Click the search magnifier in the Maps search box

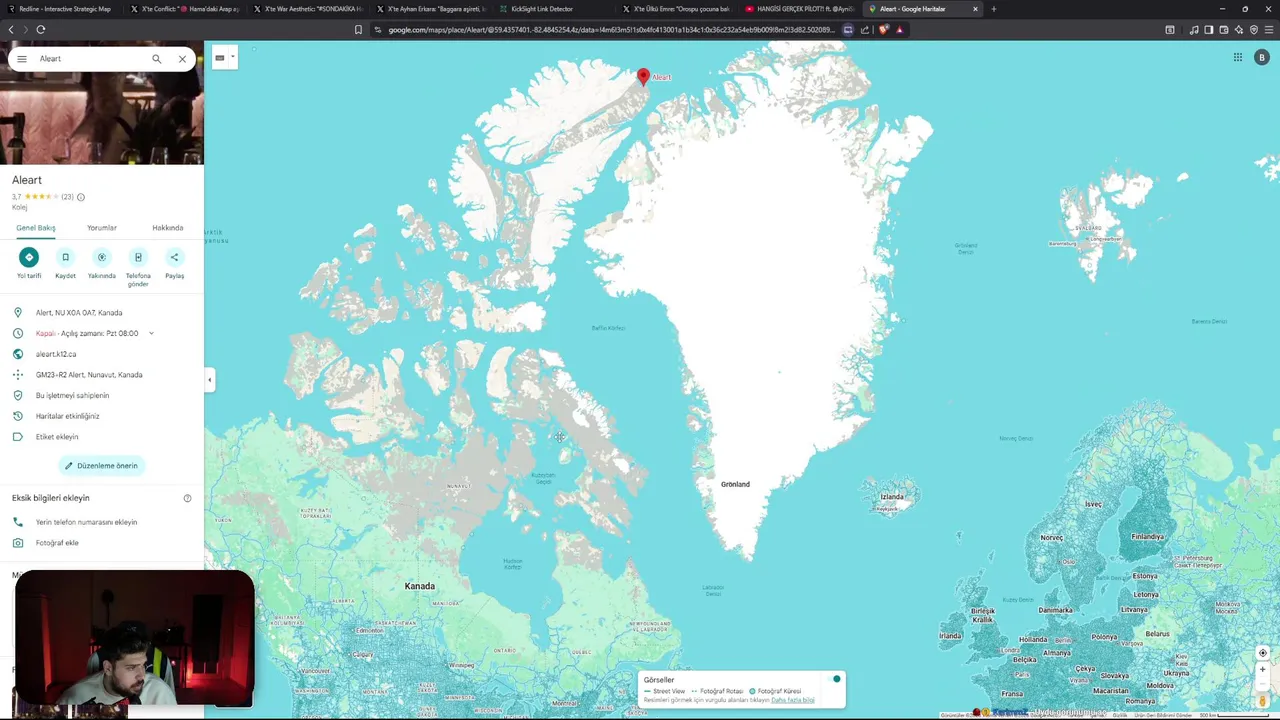point(156,59)
